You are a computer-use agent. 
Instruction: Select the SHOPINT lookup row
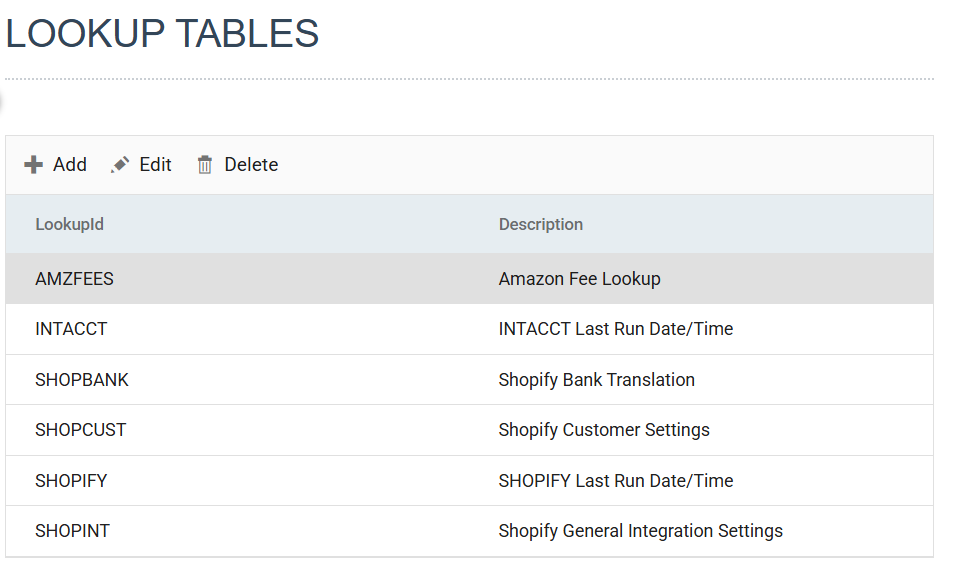(x=469, y=531)
